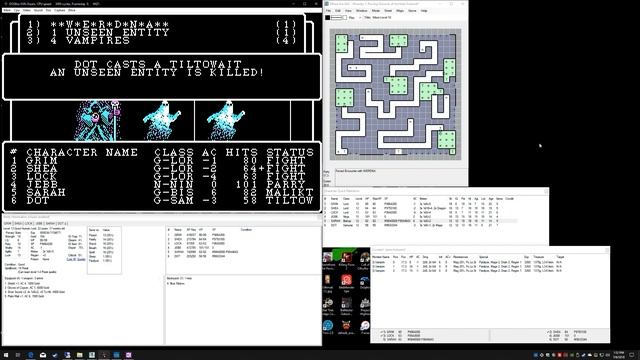Open File Explorer from the taskbar
Screen dimensions: 640x360
[x=80, y=355]
